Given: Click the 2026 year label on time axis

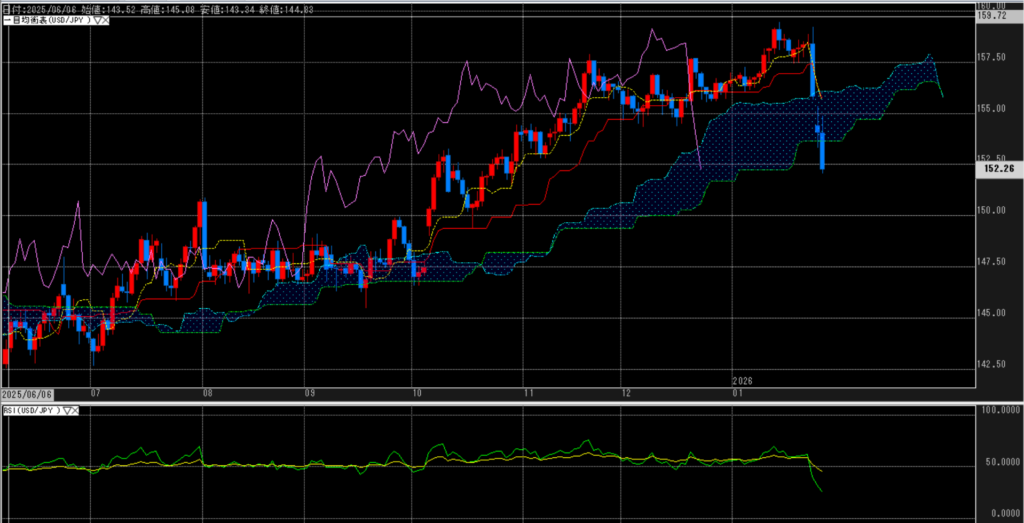Looking at the screenshot, I should click(742, 381).
